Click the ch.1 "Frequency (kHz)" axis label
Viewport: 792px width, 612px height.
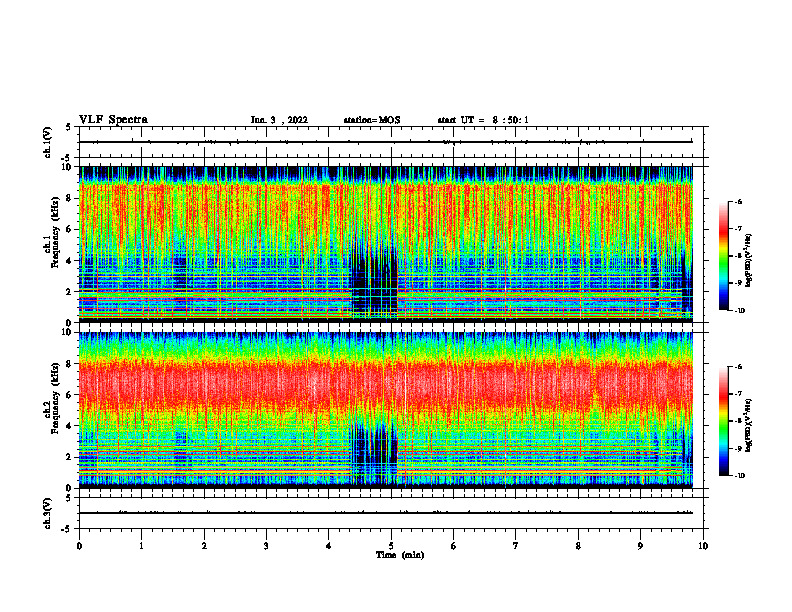pyautogui.click(x=55, y=232)
